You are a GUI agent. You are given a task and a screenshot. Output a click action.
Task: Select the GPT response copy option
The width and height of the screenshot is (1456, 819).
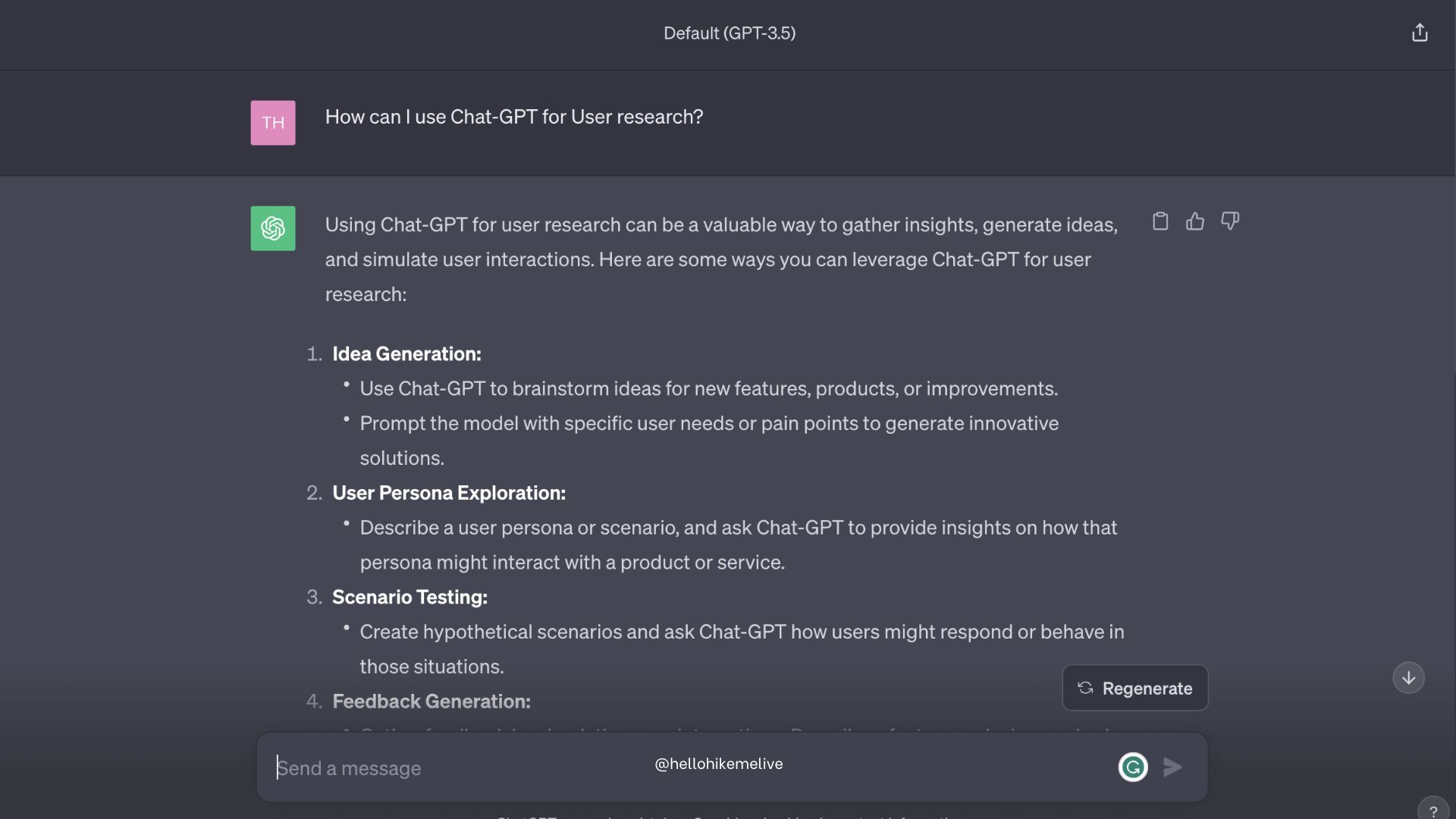pyautogui.click(x=1160, y=222)
